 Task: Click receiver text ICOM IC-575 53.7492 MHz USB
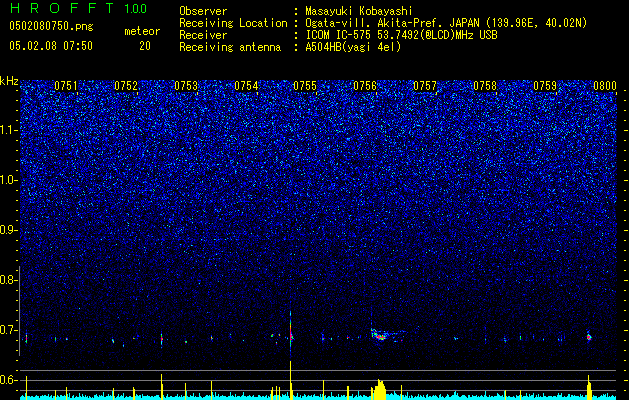[401, 35]
